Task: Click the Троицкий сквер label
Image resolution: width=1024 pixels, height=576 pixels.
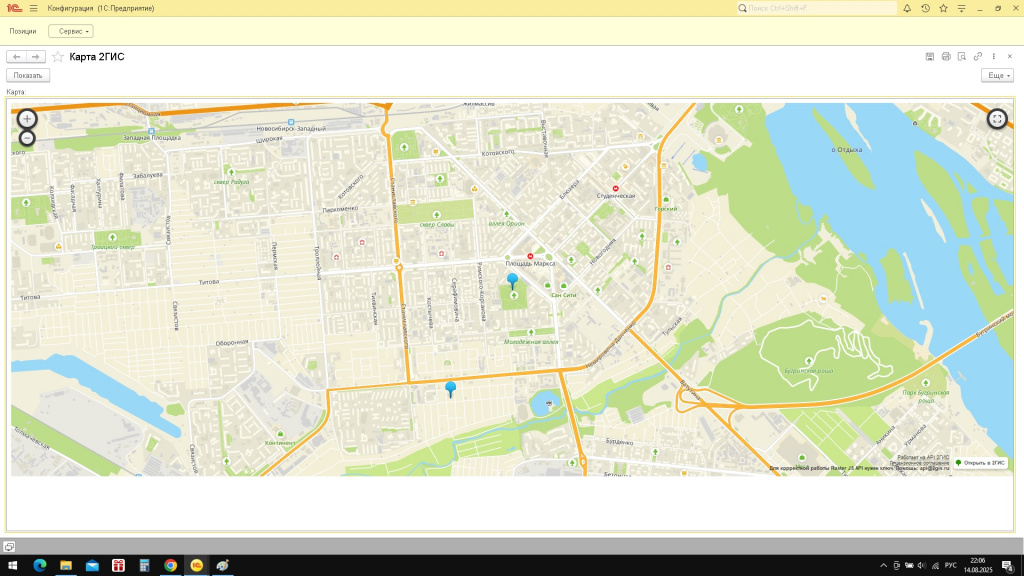Action: [112, 248]
